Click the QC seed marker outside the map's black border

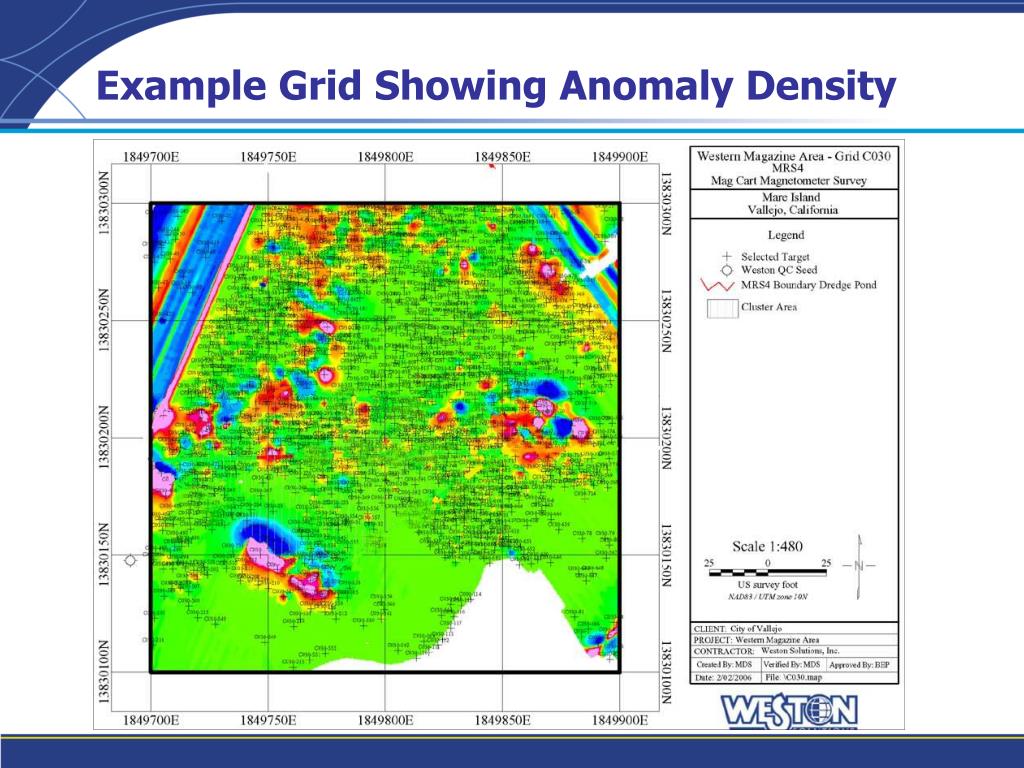point(130,560)
